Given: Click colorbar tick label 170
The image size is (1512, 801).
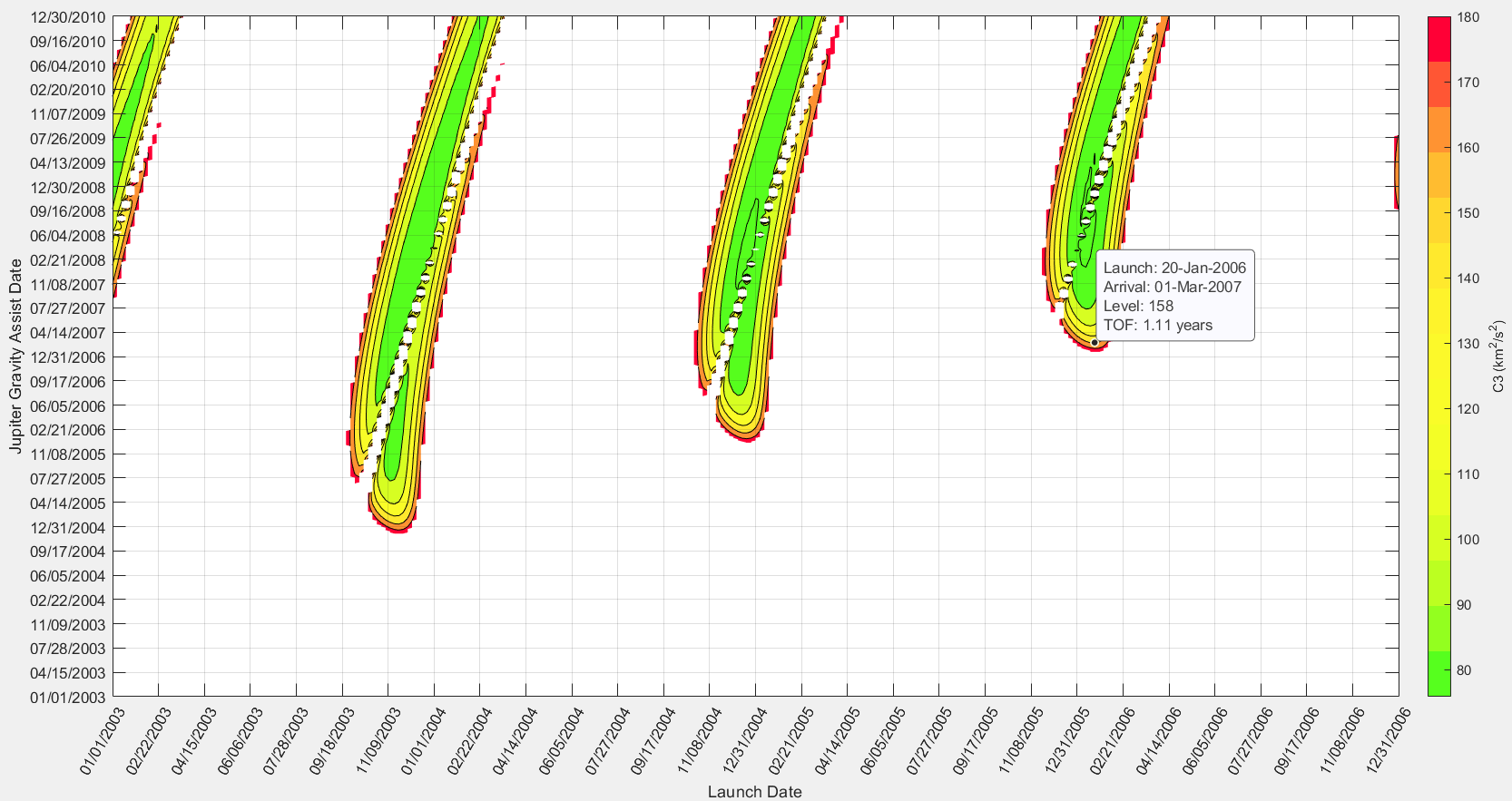Looking at the screenshot, I should [1468, 83].
